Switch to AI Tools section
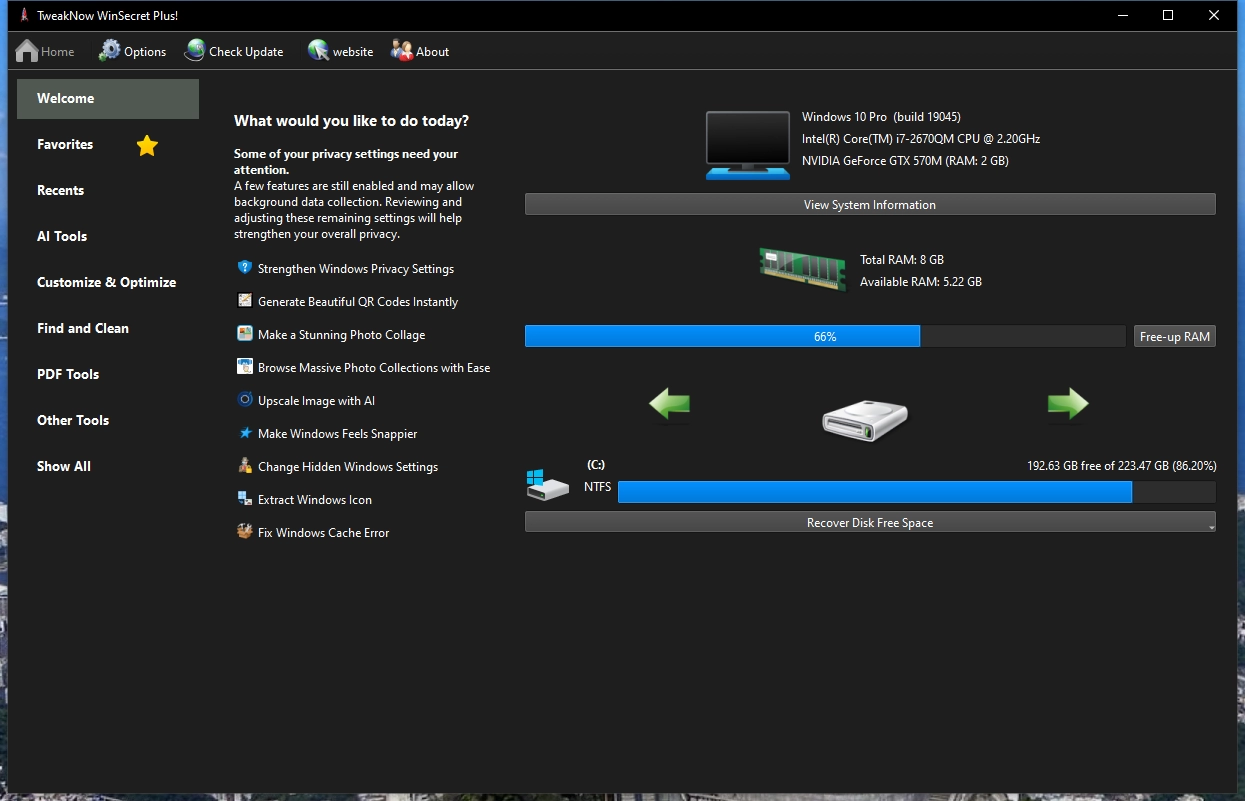1245x801 pixels. [62, 237]
